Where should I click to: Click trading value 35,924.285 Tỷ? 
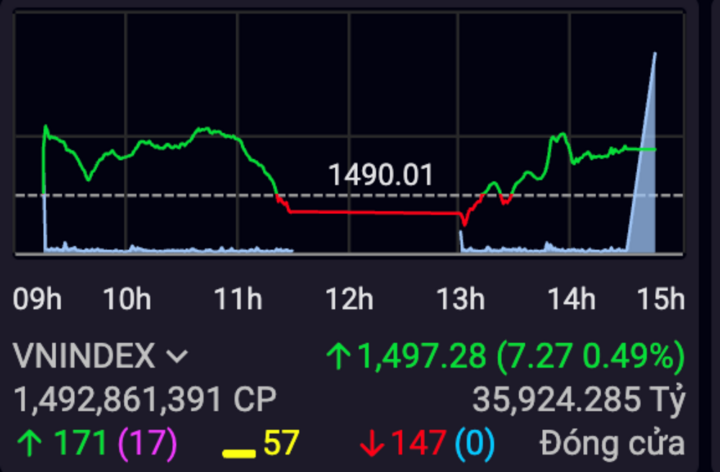(x=579, y=399)
